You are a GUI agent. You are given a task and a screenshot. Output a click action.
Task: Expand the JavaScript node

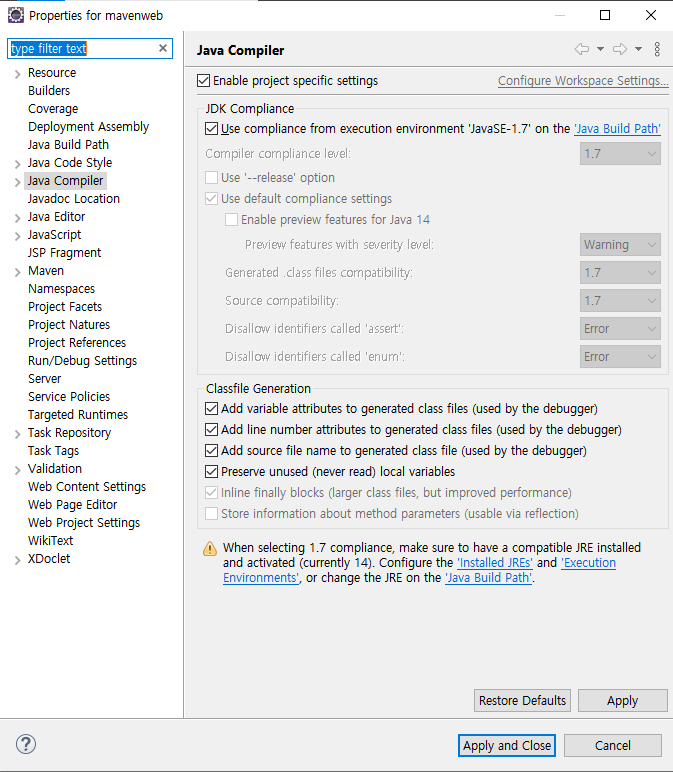coord(17,236)
